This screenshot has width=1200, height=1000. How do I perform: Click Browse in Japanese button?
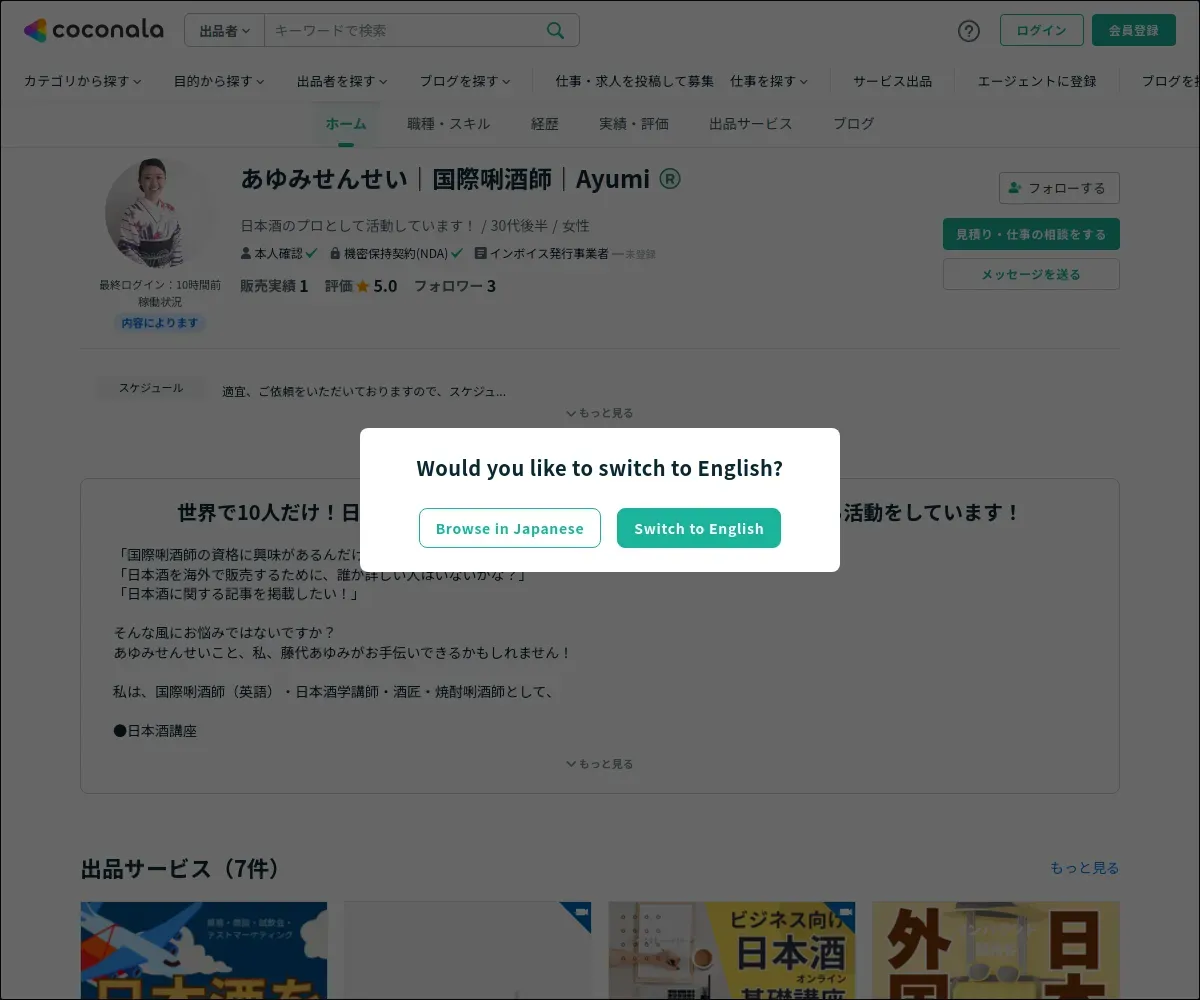510,528
